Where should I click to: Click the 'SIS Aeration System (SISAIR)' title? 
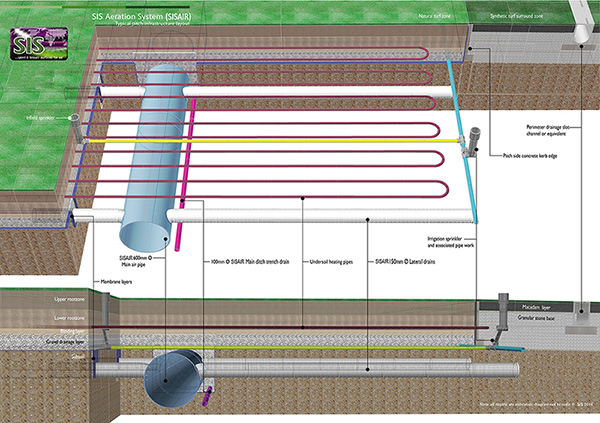pos(141,16)
